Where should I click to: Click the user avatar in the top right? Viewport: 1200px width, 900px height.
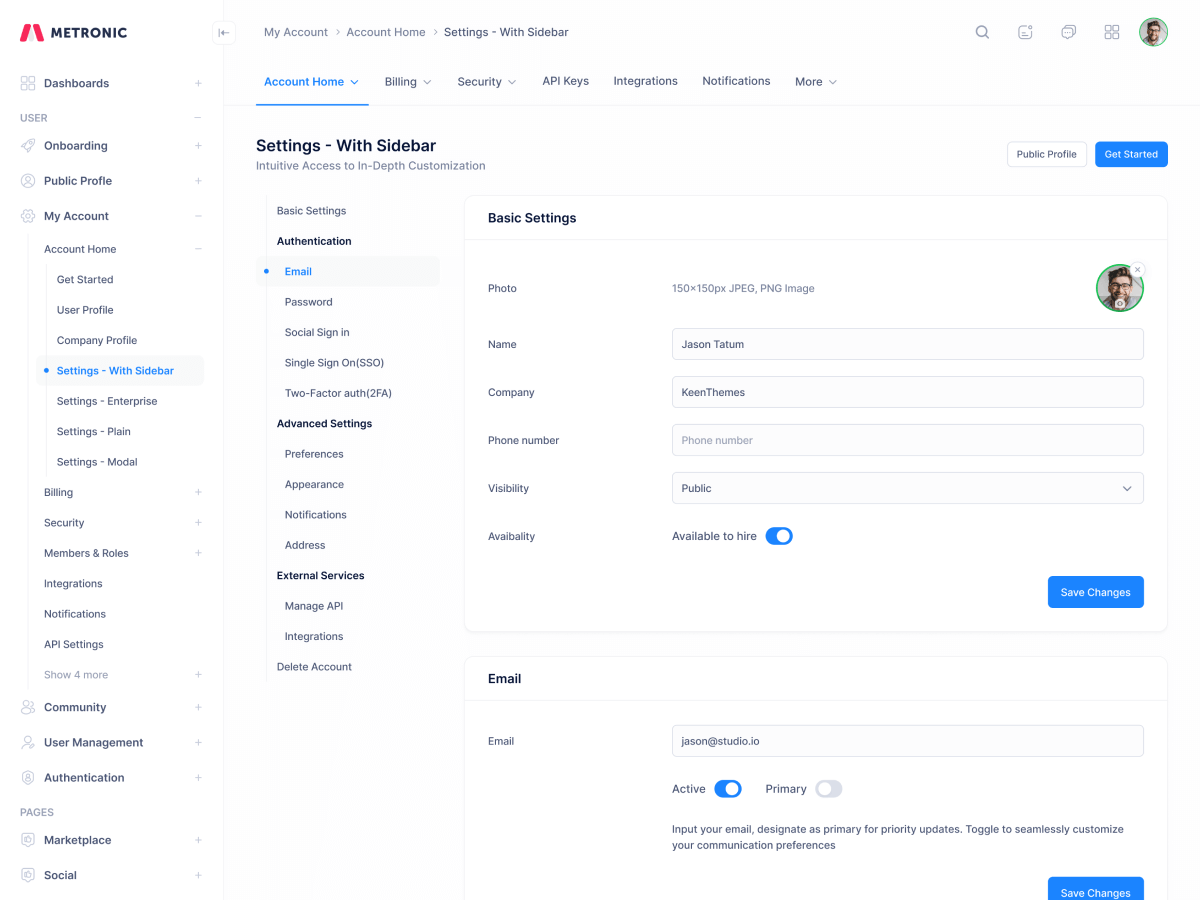1153,31
